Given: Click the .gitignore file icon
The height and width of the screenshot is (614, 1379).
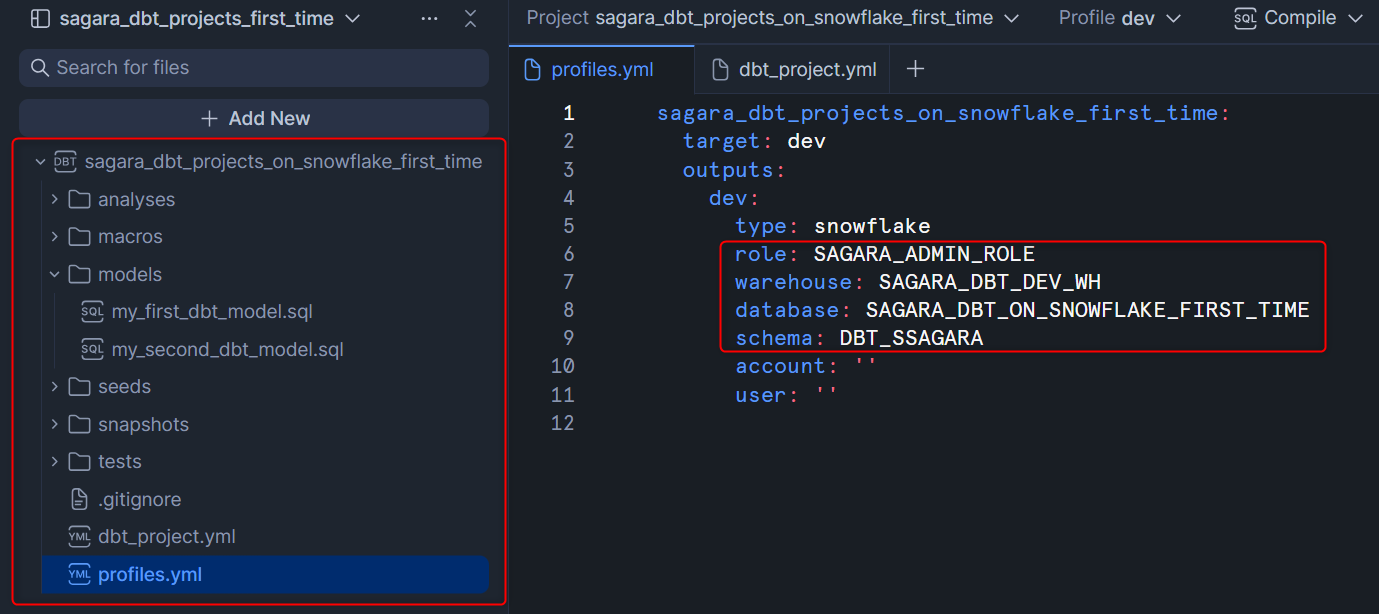Looking at the screenshot, I should 80,499.
